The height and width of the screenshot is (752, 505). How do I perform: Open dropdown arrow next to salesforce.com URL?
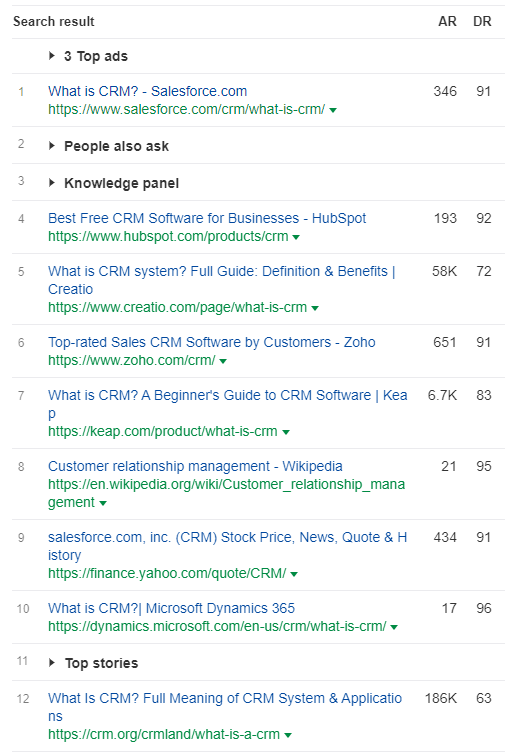click(x=333, y=110)
